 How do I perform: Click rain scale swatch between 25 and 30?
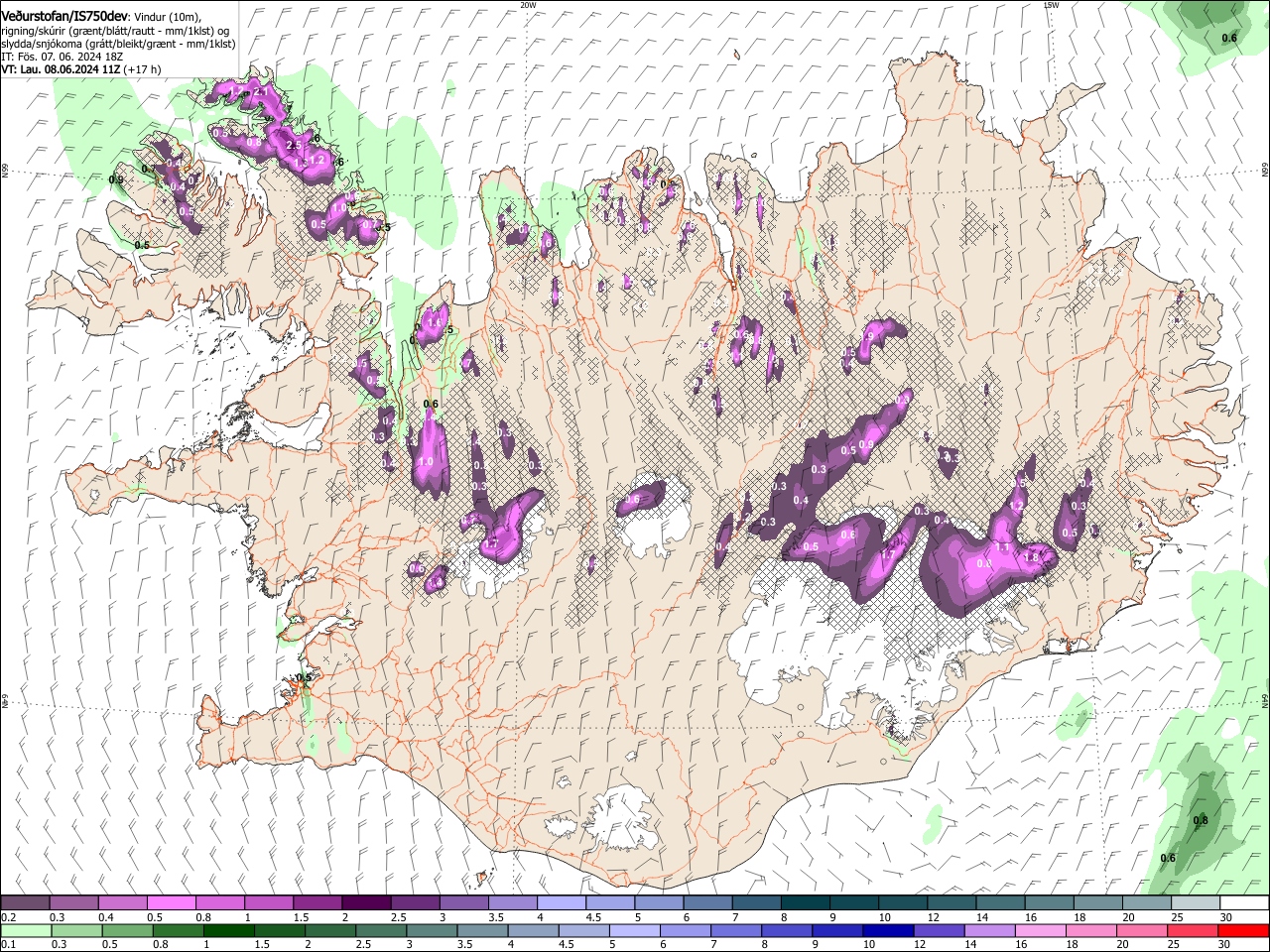click(1193, 930)
